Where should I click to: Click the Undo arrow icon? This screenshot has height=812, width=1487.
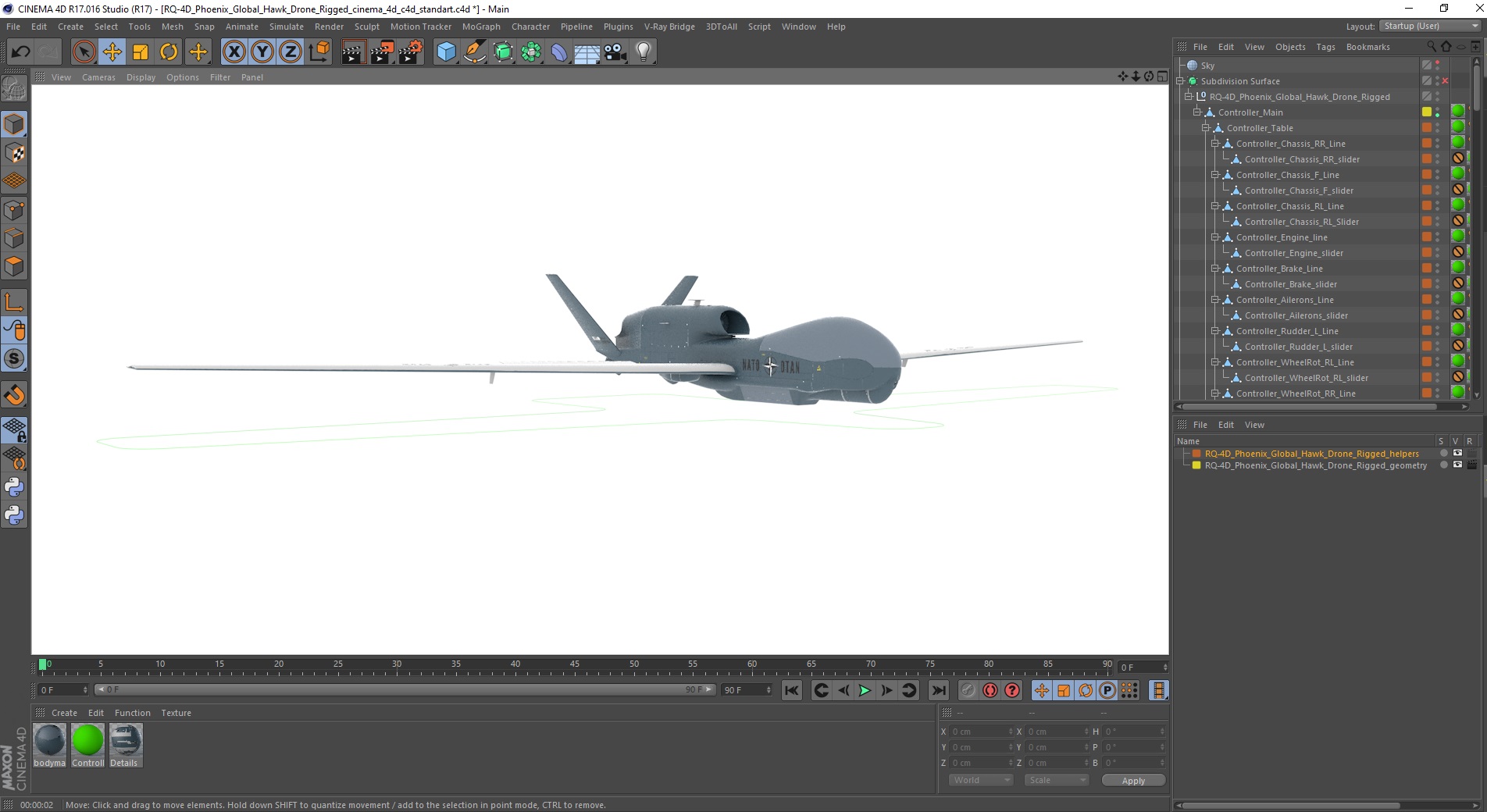pos(21,52)
